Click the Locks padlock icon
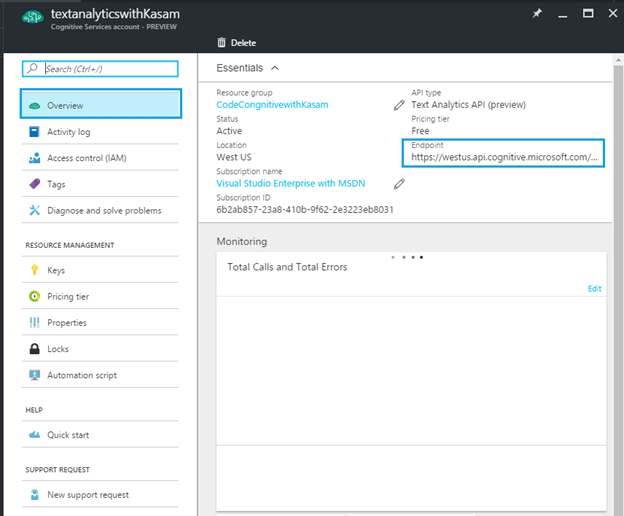The image size is (624, 516). pos(35,349)
